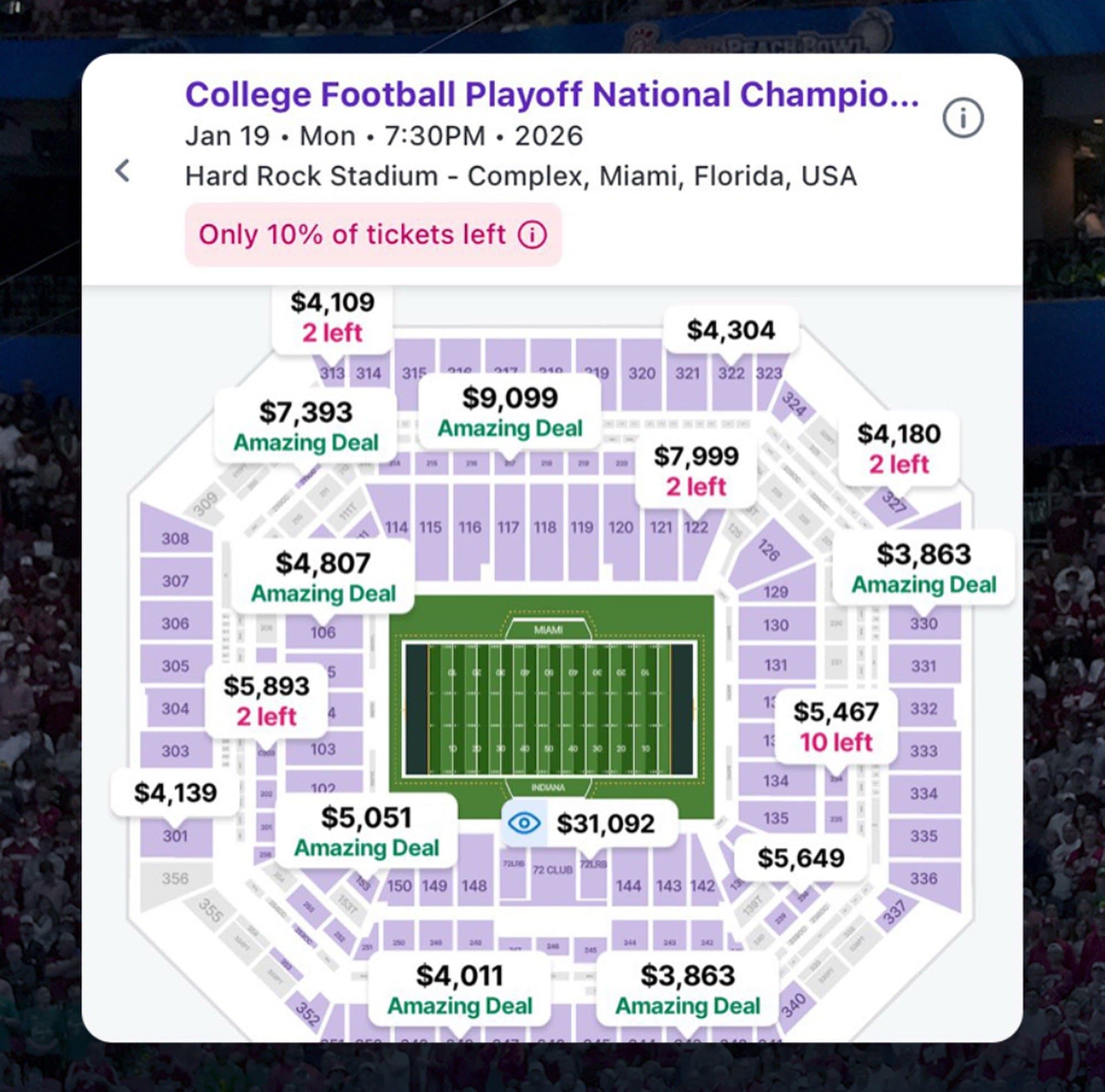Select the $4,304 price tag
This screenshot has width=1105, height=1092.
coord(730,330)
